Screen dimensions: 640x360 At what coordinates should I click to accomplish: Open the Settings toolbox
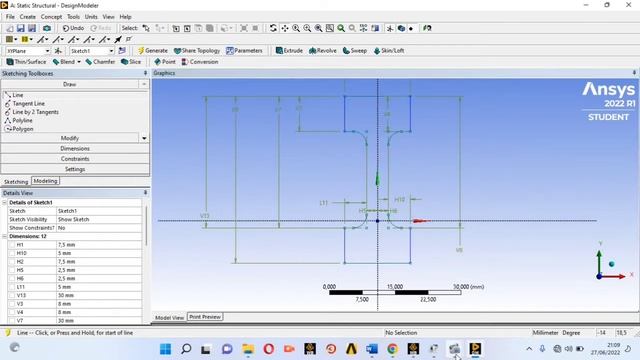click(x=75, y=169)
